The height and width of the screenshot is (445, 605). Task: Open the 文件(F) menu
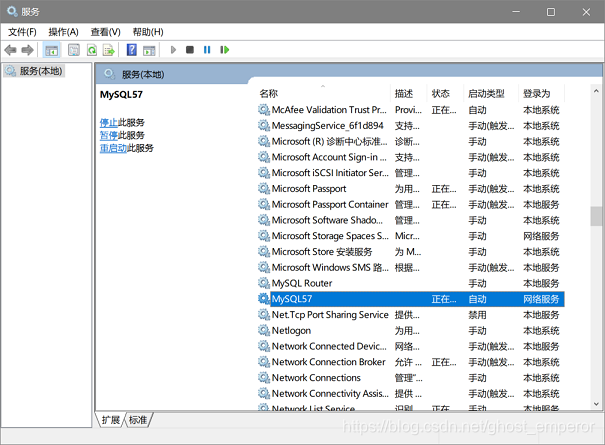pyautogui.click(x=22, y=32)
